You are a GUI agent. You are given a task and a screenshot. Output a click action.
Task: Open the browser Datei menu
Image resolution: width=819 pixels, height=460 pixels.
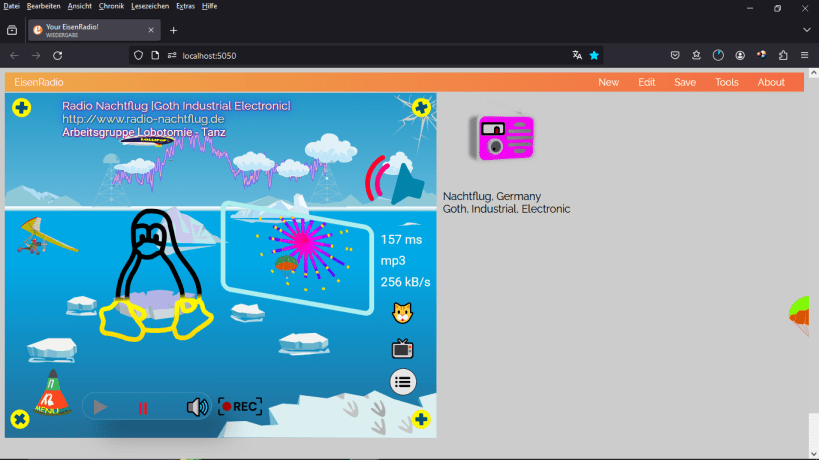[11, 6]
